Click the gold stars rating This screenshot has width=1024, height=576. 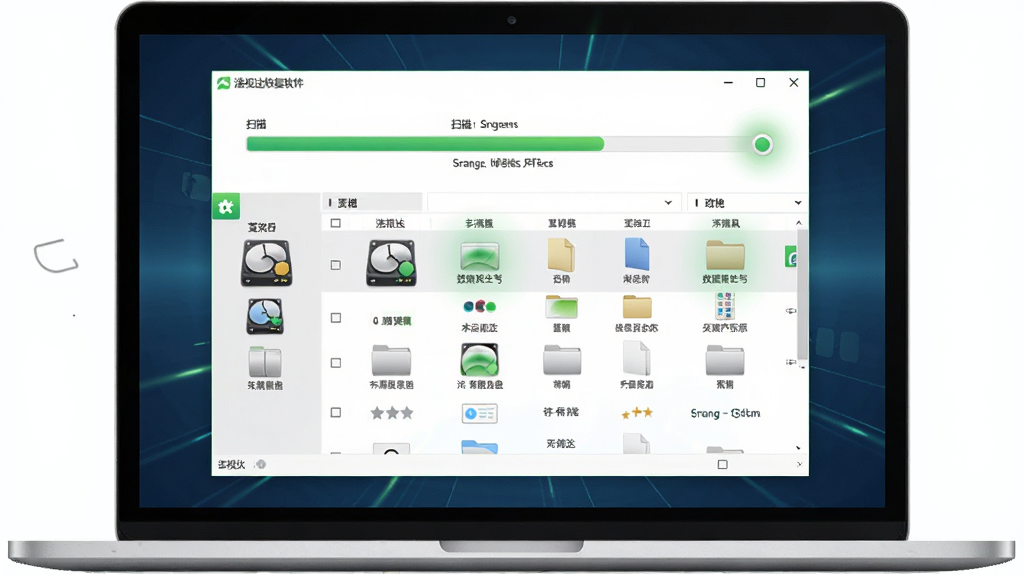(x=637, y=413)
